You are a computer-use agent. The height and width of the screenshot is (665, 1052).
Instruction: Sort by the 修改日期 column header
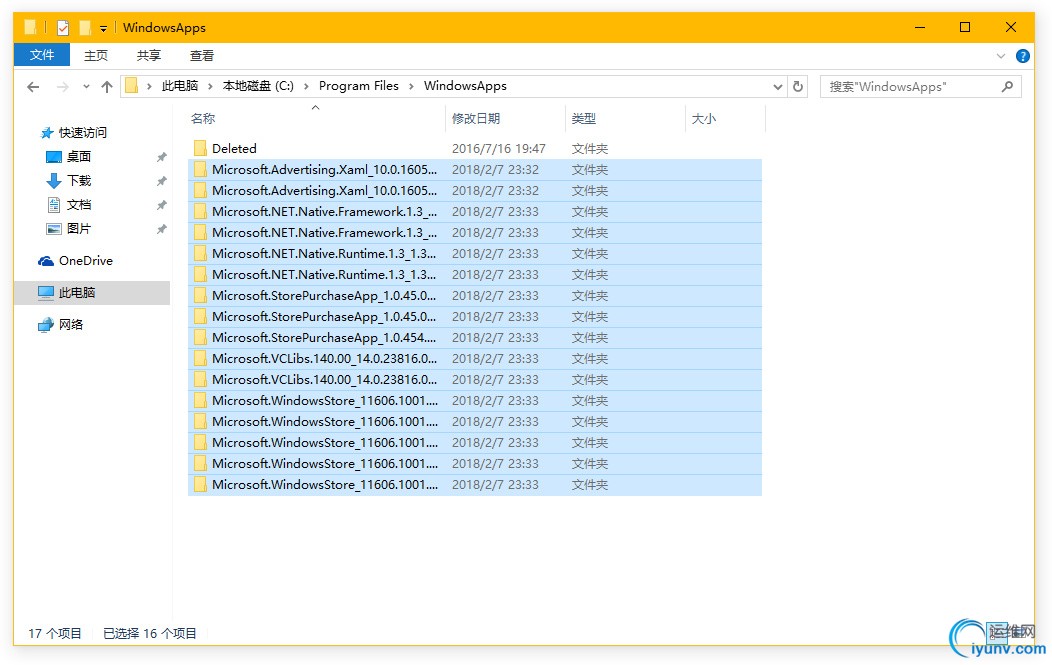[x=476, y=118]
